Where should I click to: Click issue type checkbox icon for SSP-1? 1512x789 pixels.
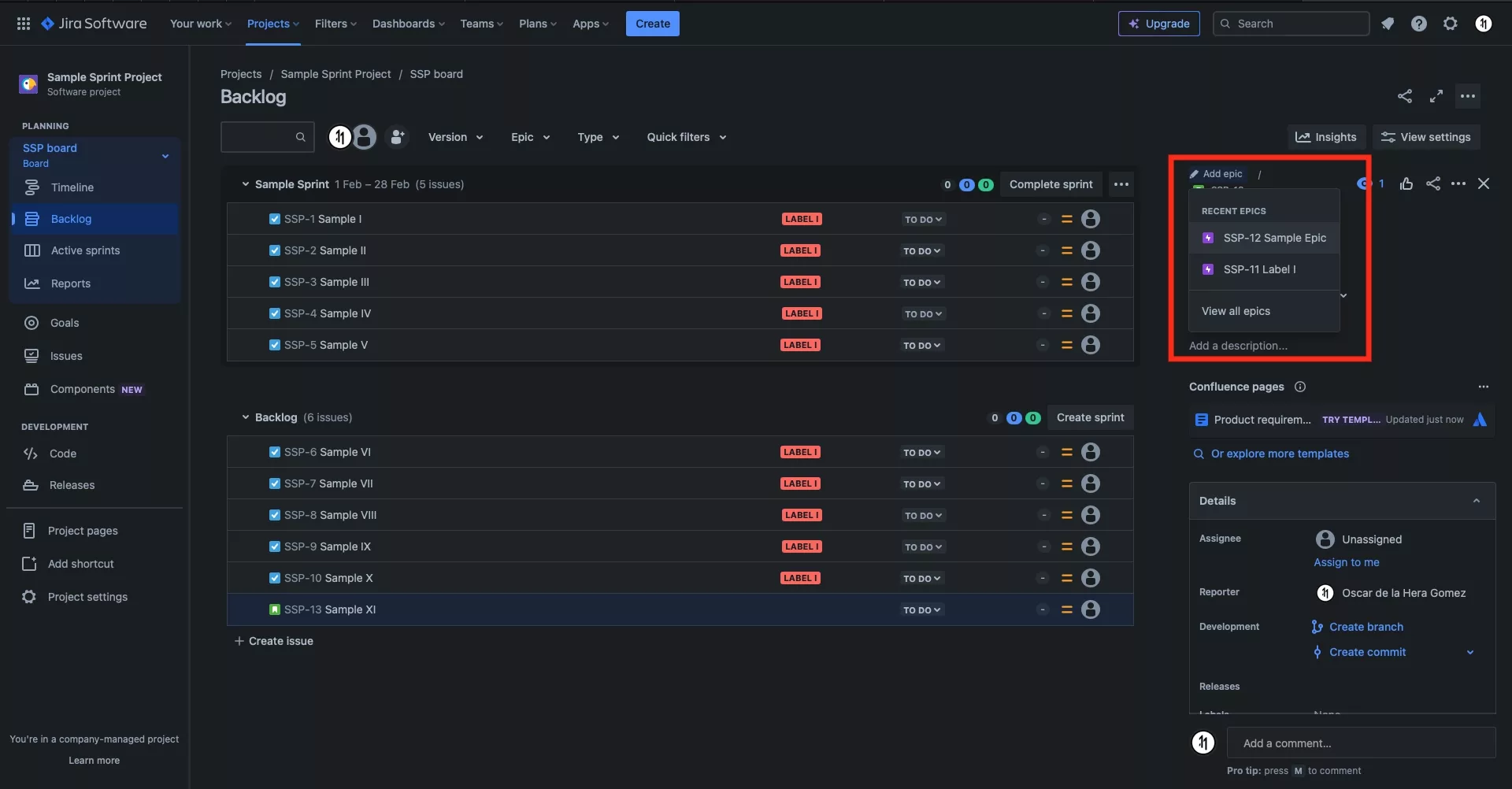275,219
